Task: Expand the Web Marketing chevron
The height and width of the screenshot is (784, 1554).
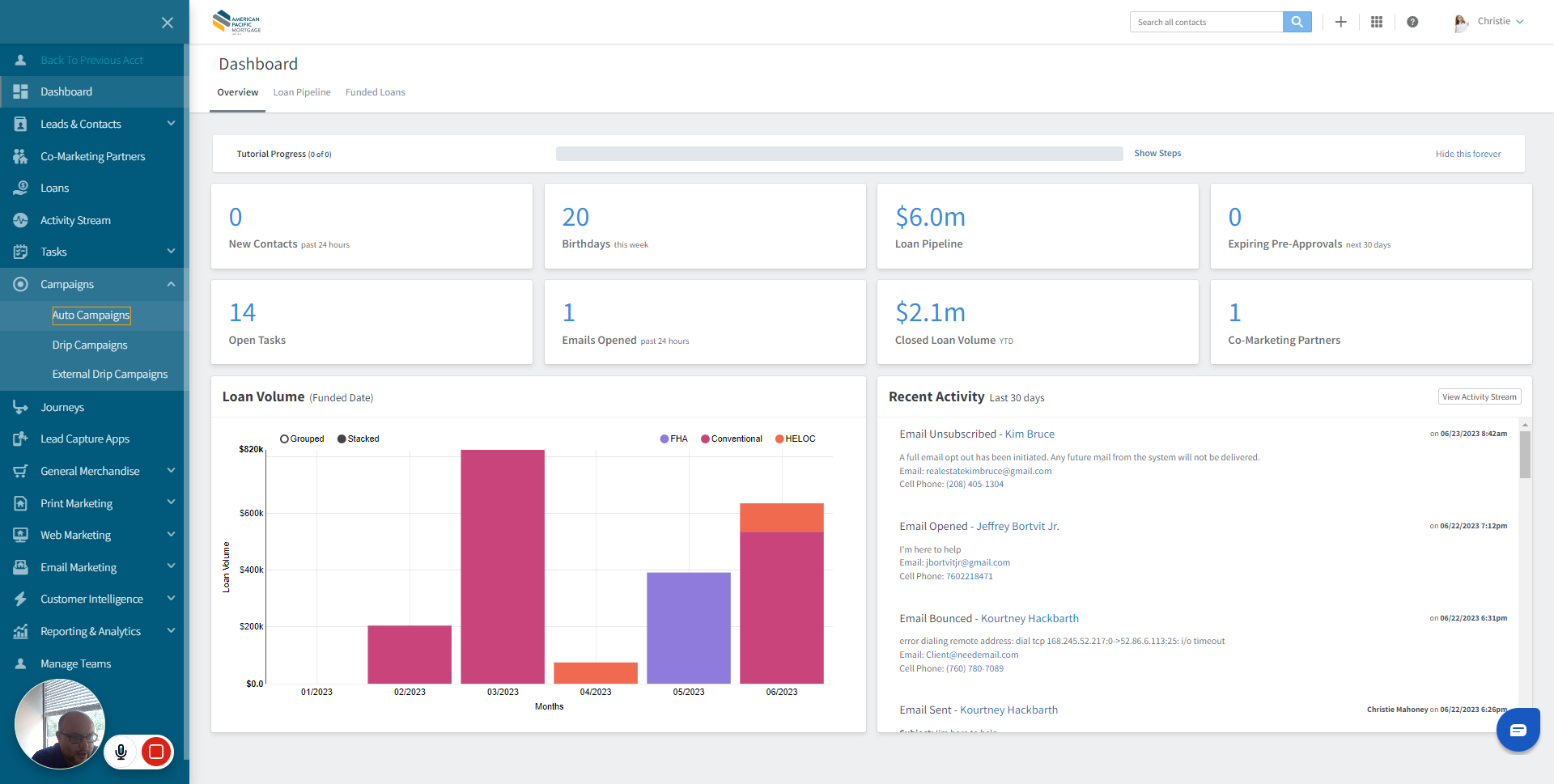Action: tap(171, 534)
